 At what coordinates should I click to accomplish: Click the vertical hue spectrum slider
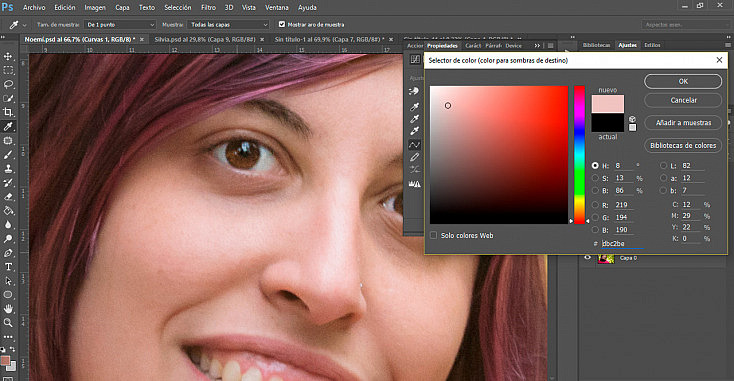point(580,155)
